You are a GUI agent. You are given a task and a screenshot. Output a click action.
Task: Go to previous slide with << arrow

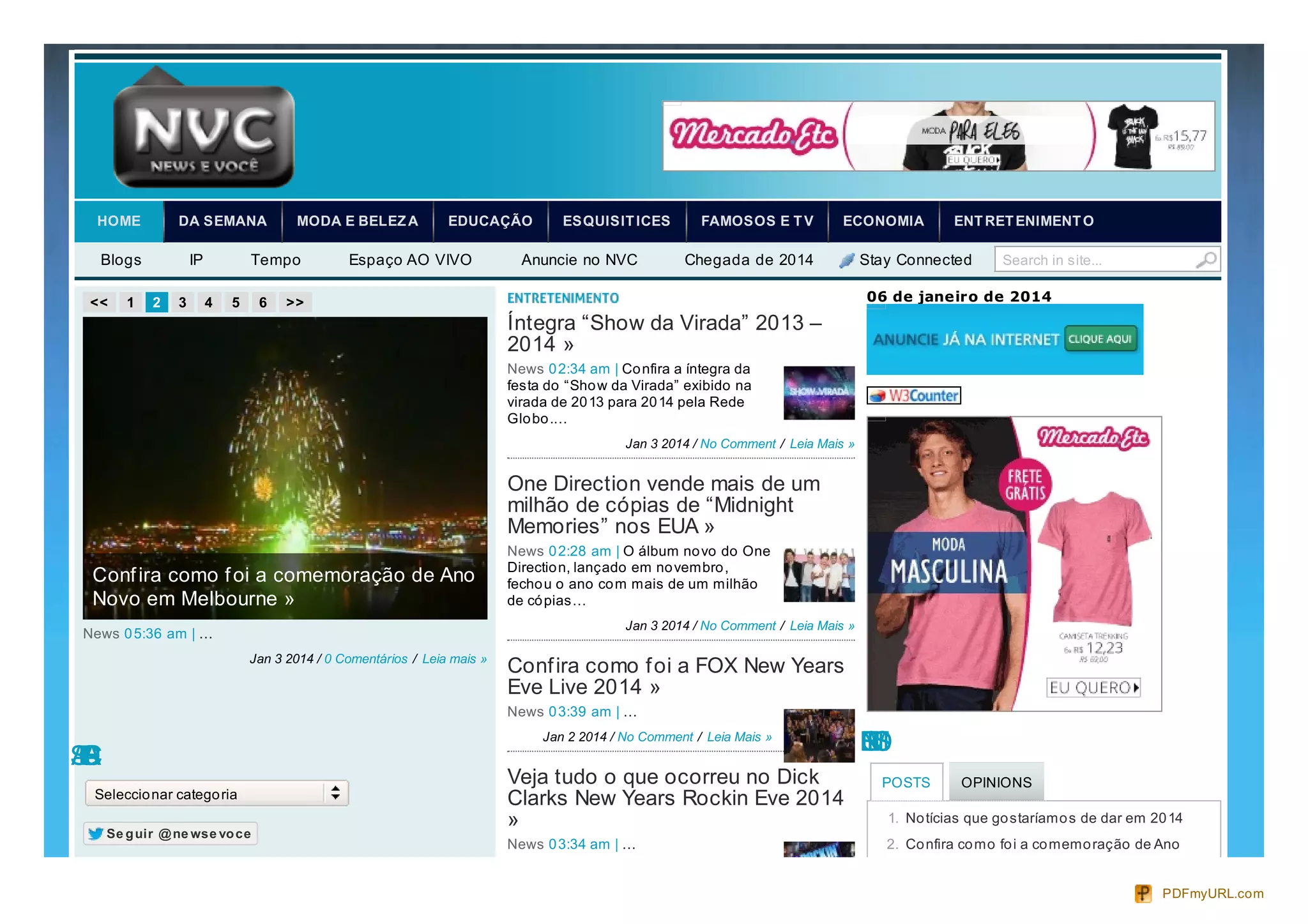point(99,303)
